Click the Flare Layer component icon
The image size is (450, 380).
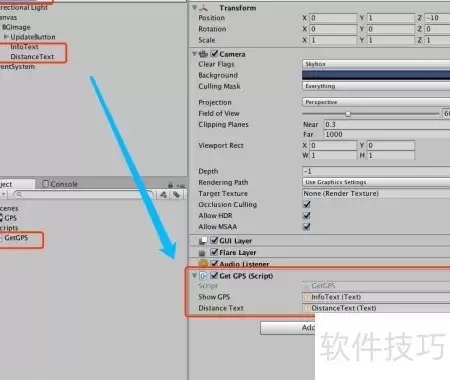pyautogui.click(x=202, y=253)
